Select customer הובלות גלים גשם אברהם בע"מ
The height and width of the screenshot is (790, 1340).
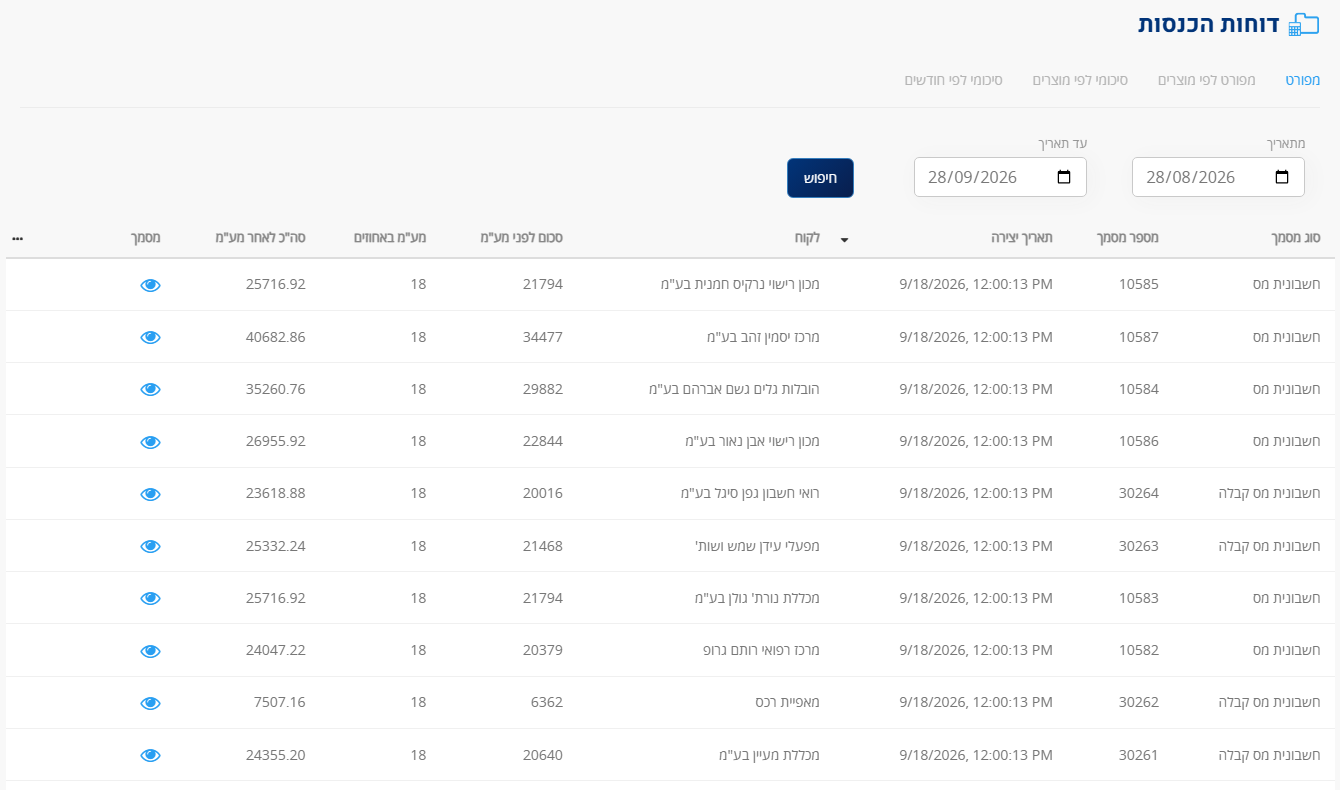tap(735, 389)
